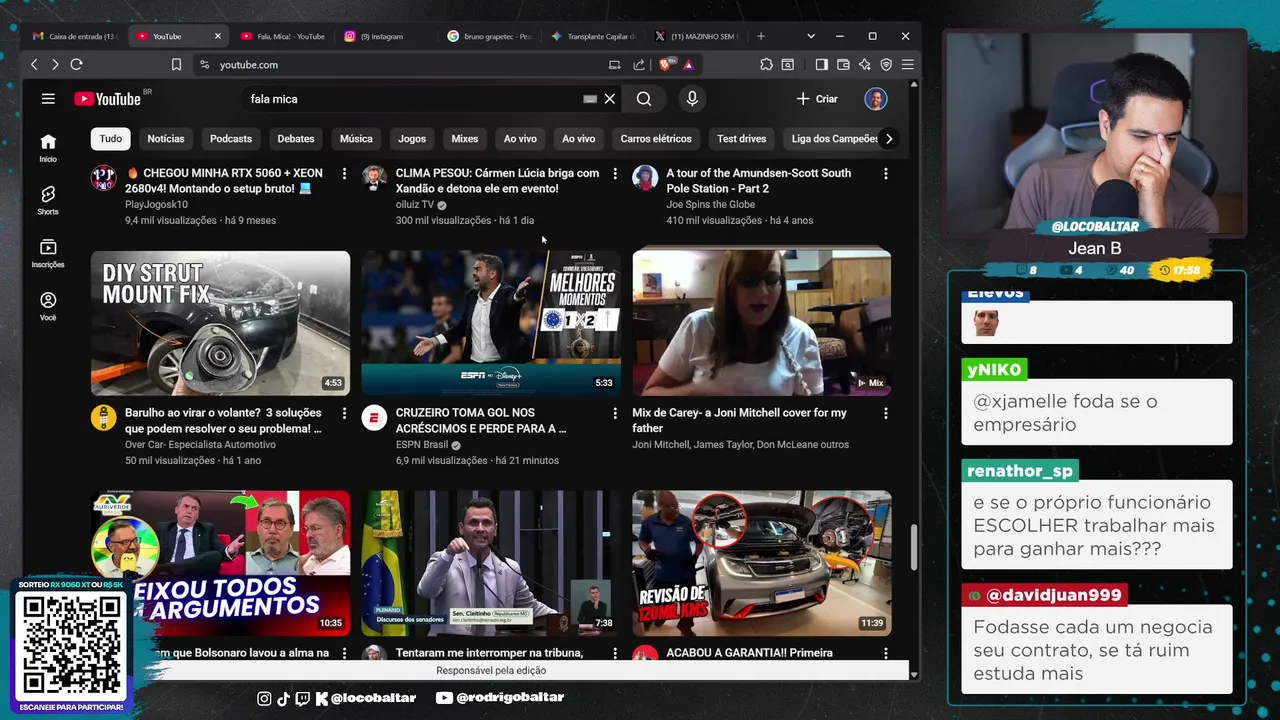Open the DIY Strut Mount Fix thumbnail
Viewport: 1280px width, 720px height.
coord(220,322)
